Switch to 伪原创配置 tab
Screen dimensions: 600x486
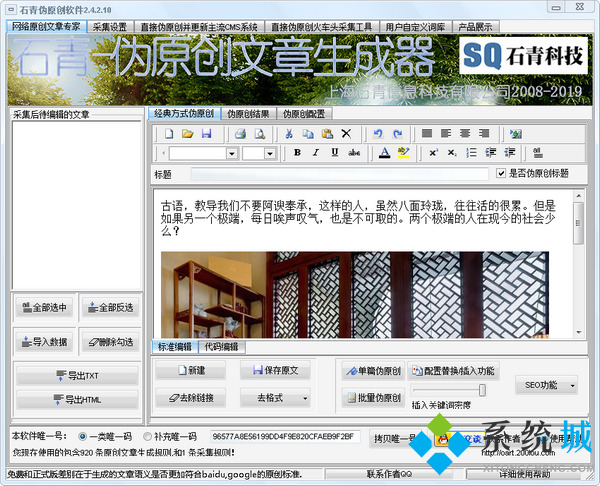tap(304, 114)
